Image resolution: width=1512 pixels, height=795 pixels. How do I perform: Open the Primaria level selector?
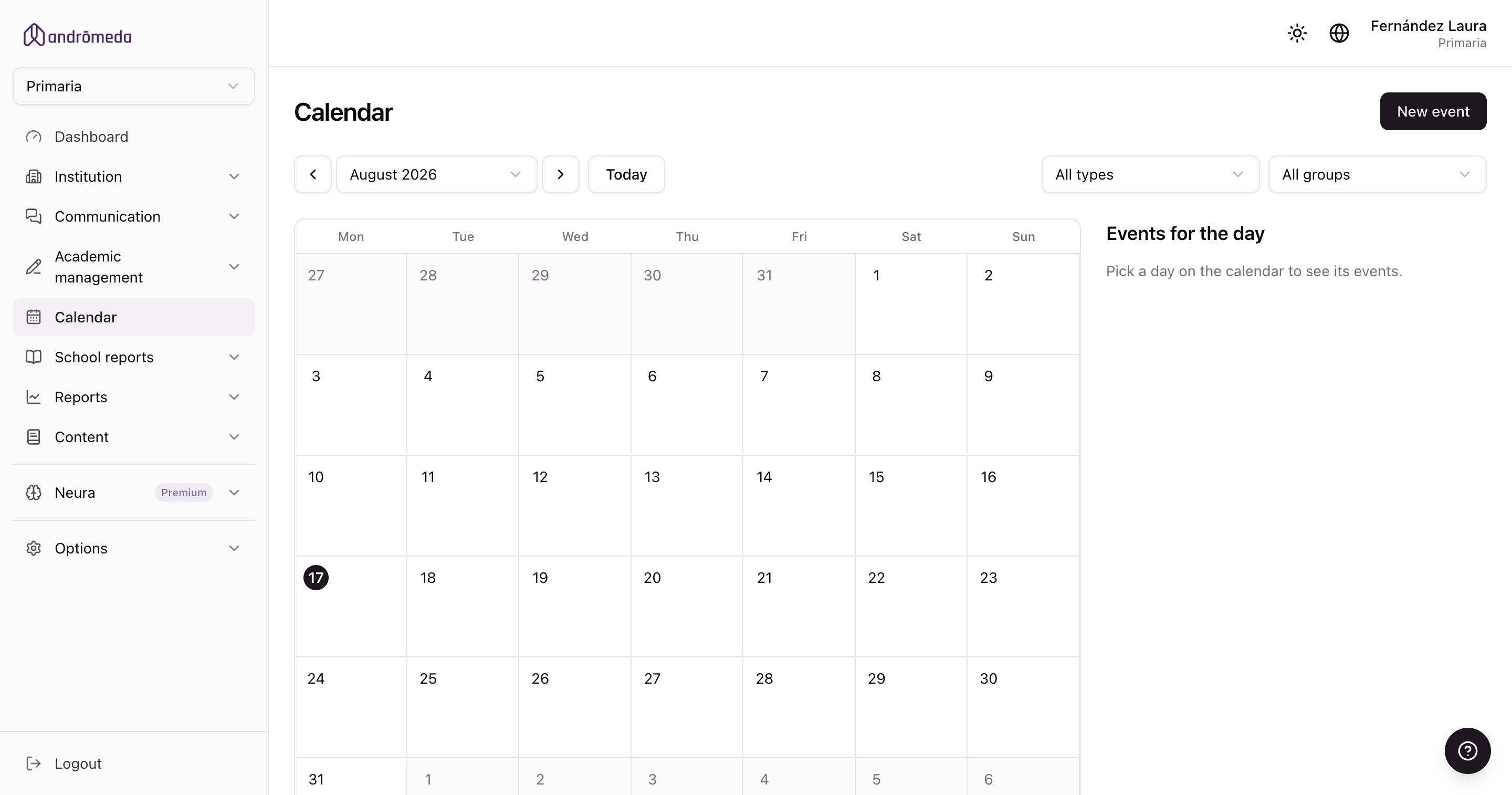pos(134,86)
